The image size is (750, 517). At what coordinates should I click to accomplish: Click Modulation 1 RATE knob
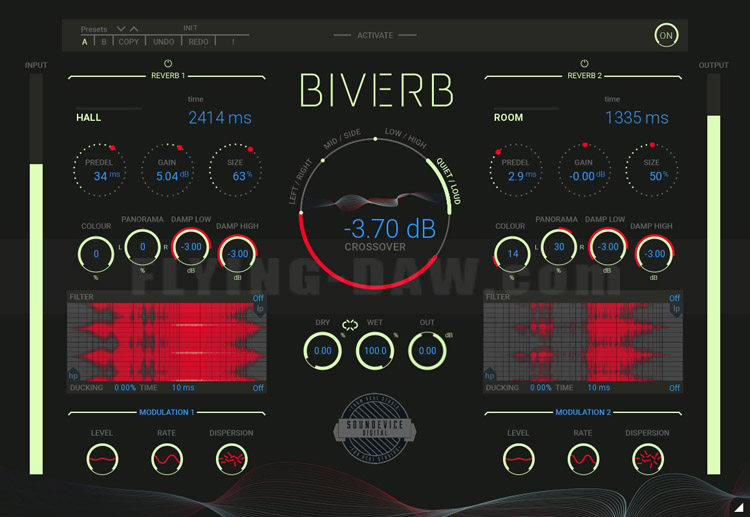pos(166,459)
